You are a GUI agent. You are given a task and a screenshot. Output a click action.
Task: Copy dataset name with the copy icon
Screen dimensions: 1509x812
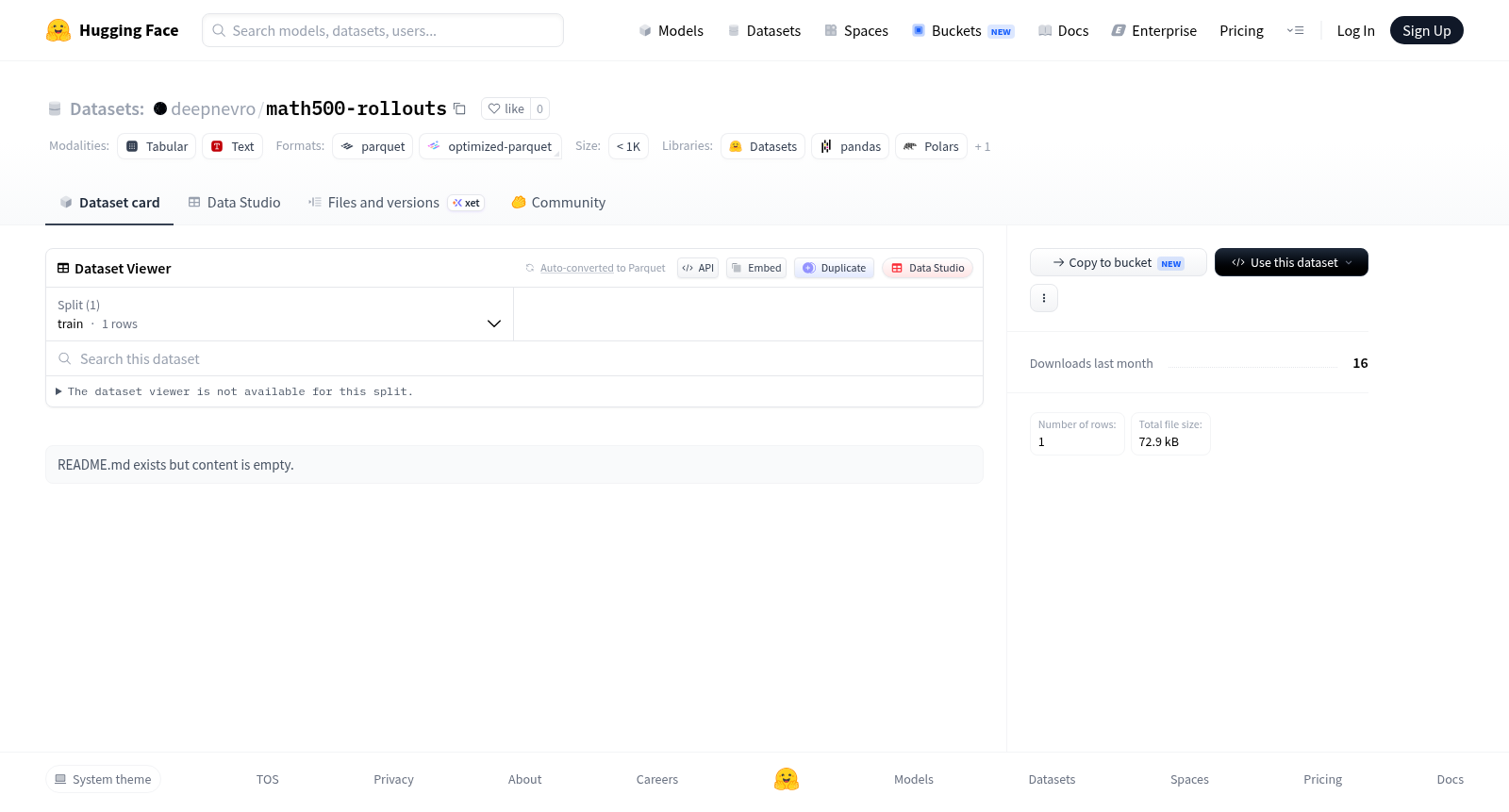[x=459, y=108]
